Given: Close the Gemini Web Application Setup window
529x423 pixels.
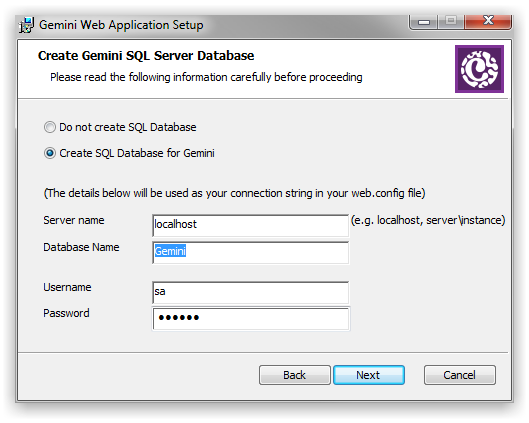Looking at the screenshot, I should point(488,21).
